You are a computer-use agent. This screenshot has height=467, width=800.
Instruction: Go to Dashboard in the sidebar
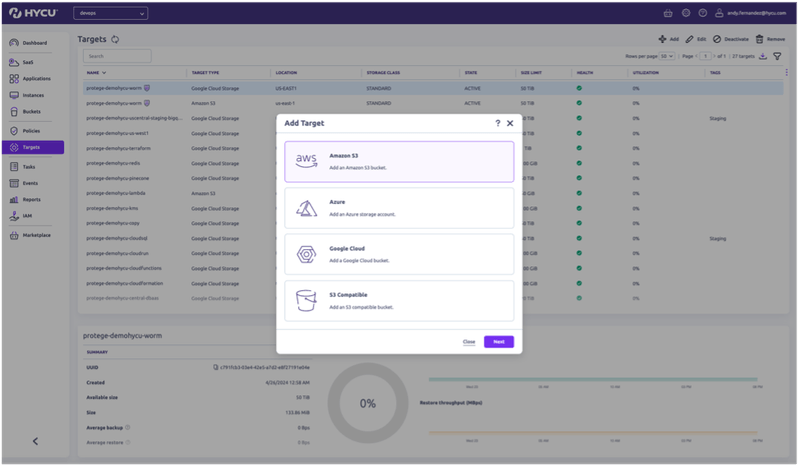[35, 43]
